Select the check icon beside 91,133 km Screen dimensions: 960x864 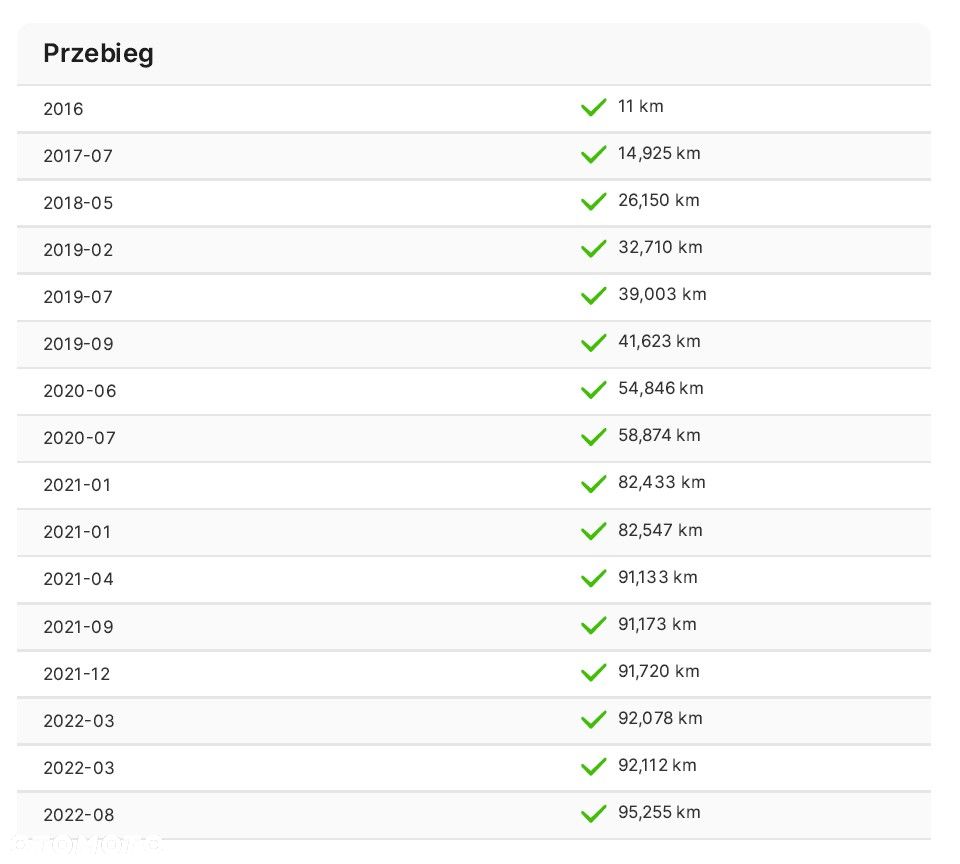tap(593, 578)
